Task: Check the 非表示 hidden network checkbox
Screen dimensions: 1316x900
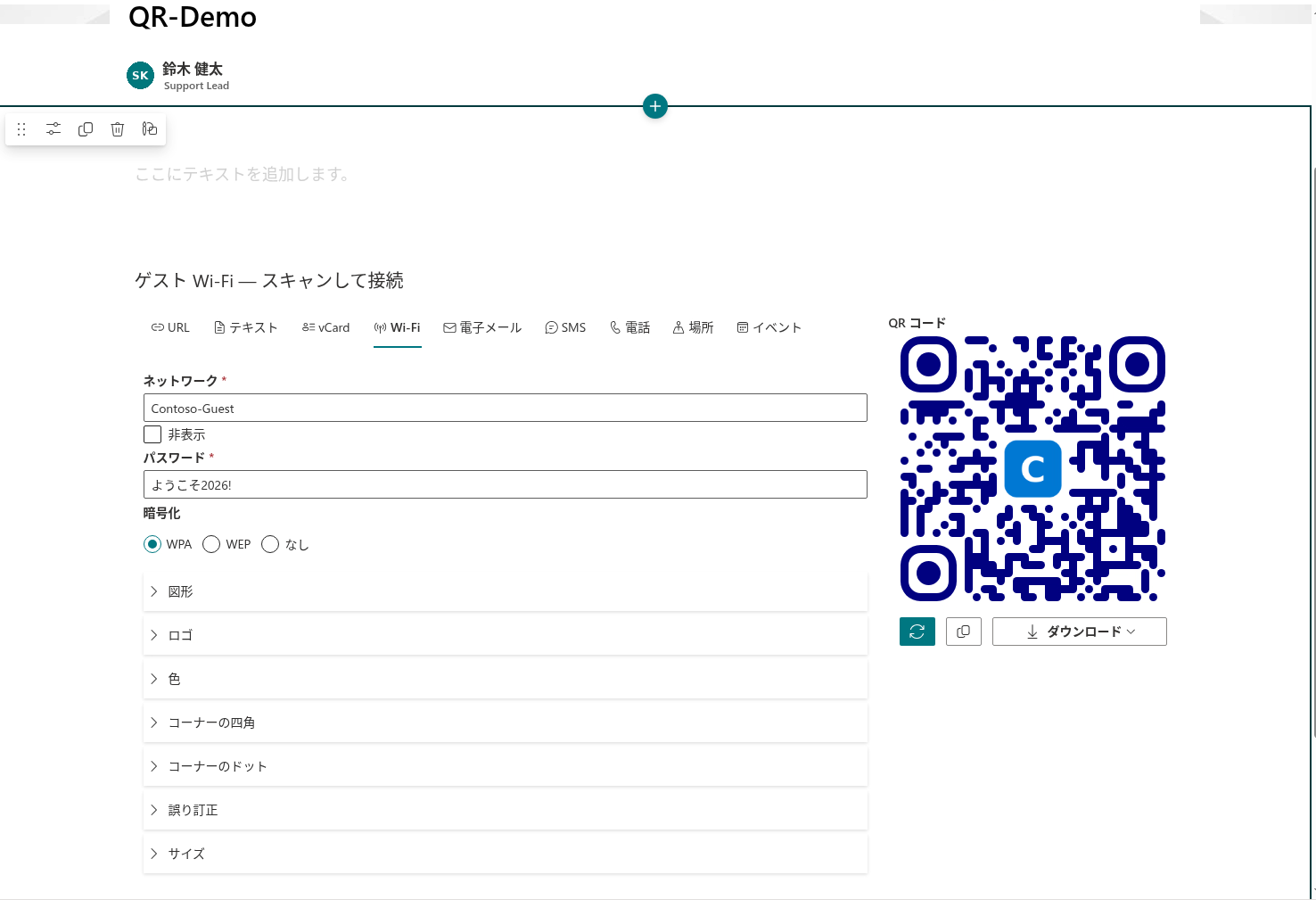Action: point(152,434)
